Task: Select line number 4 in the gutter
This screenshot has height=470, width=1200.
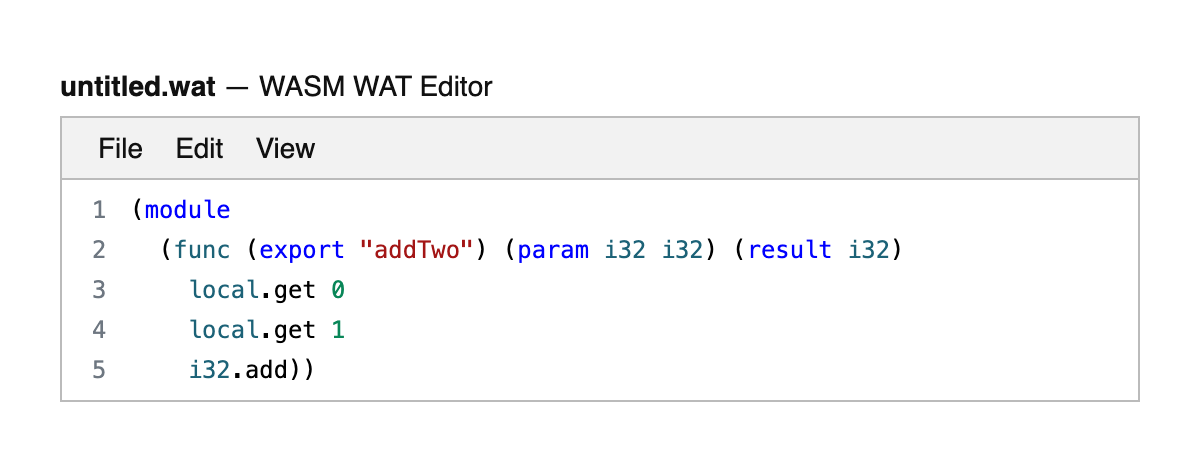Action: [98, 329]
